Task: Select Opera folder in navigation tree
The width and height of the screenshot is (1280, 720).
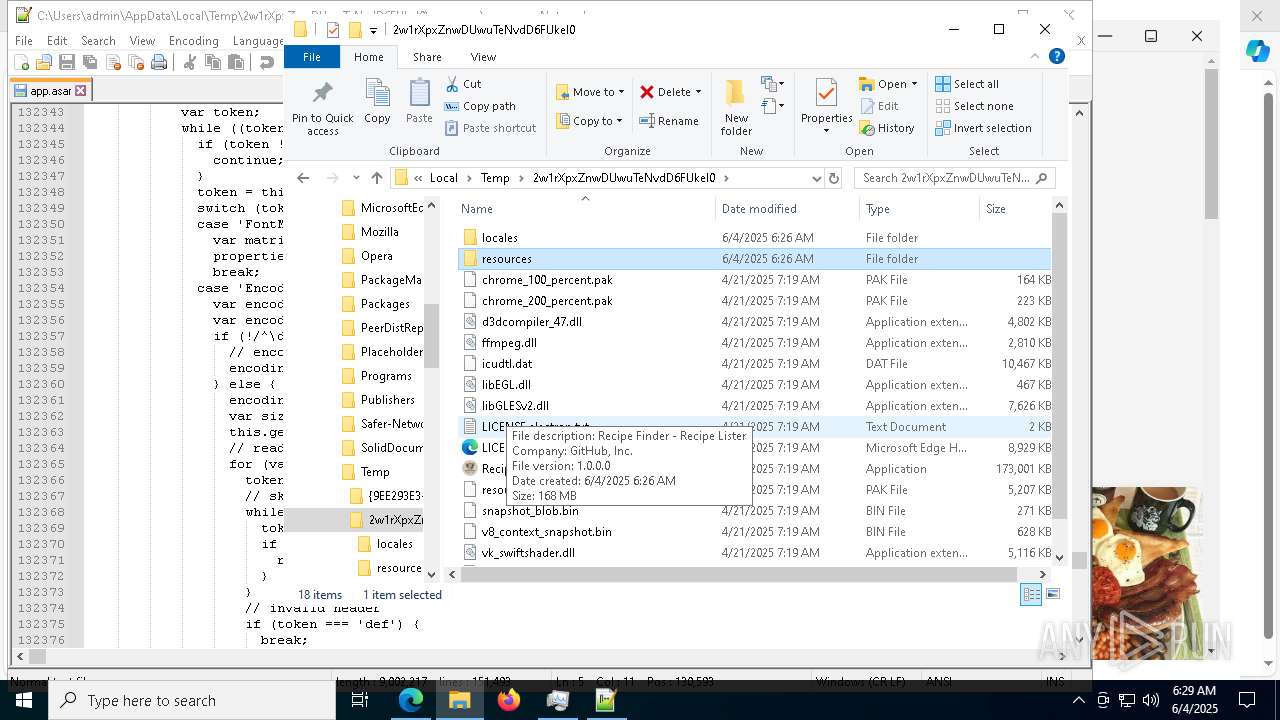Action: coord(377,256)
